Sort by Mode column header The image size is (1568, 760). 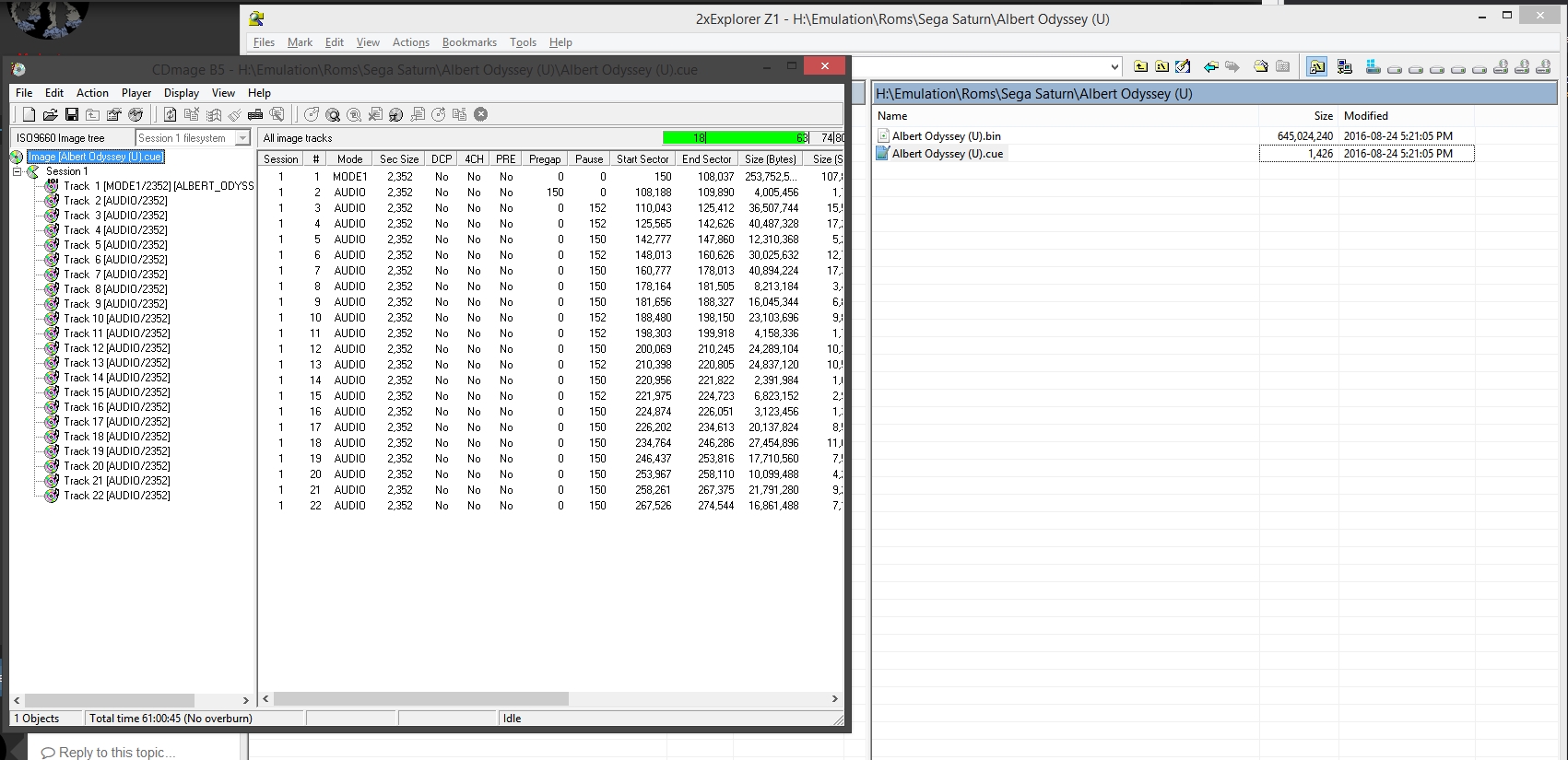pos(349,159)
